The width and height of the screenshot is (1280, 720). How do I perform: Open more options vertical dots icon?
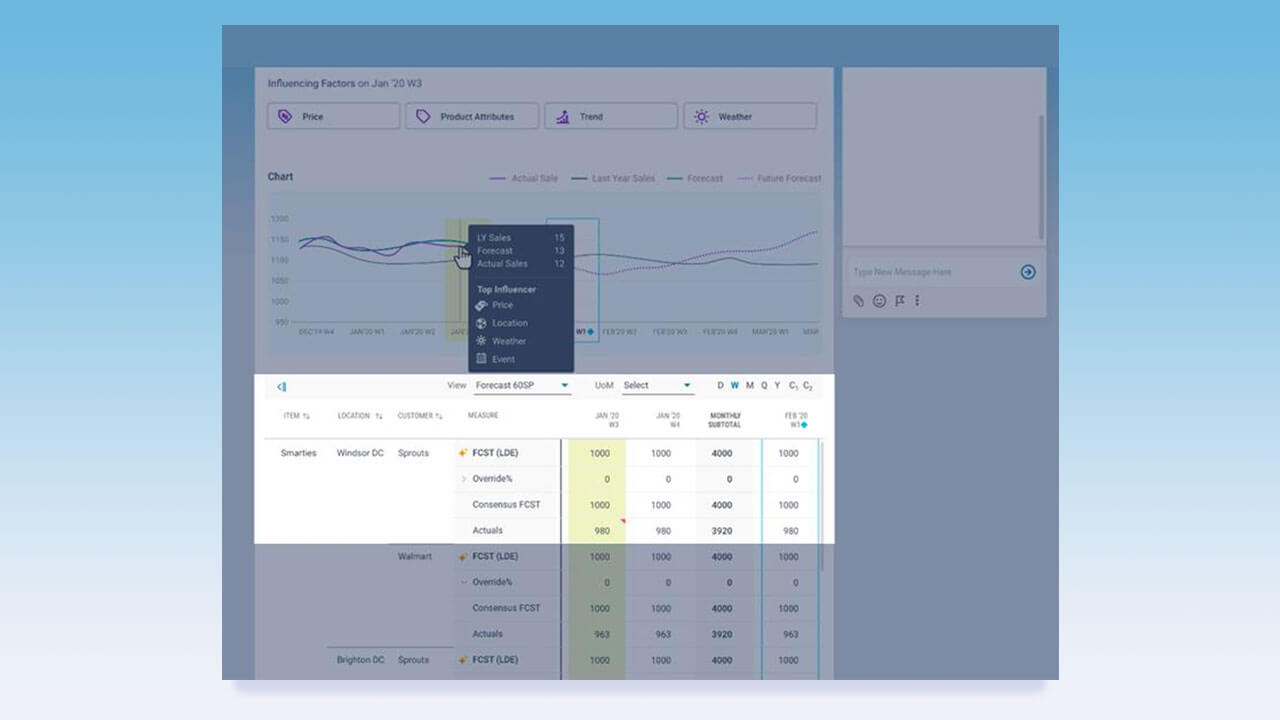pos(917,300)
